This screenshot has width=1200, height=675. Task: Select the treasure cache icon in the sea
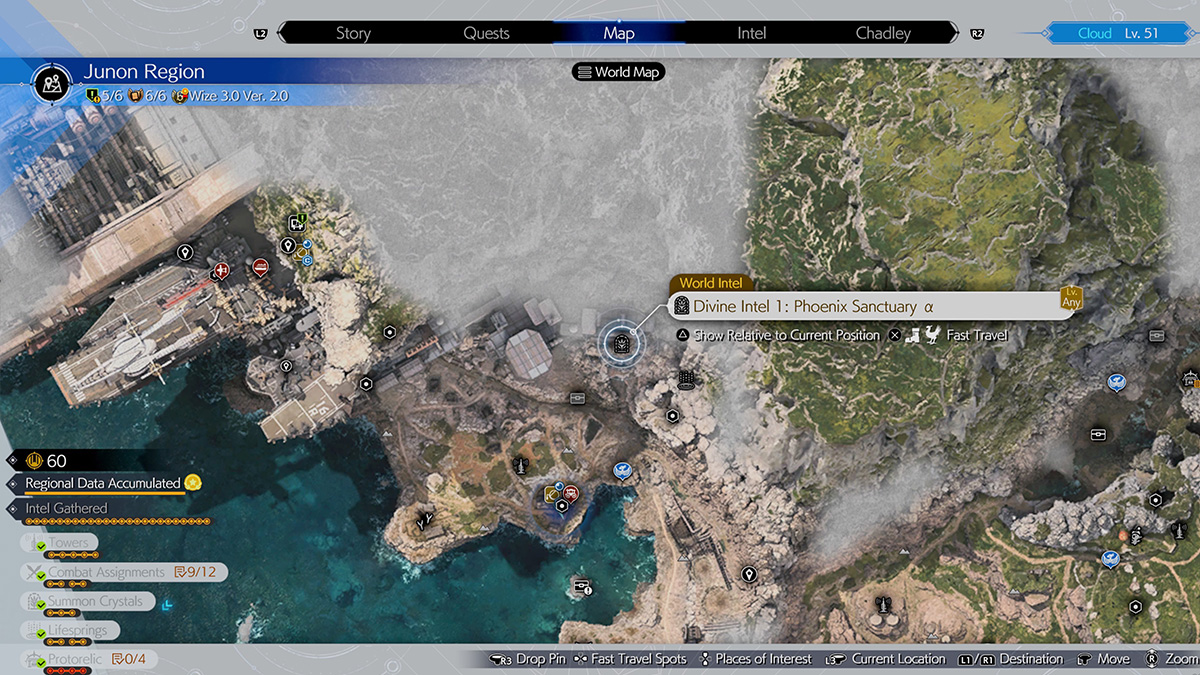580,586
